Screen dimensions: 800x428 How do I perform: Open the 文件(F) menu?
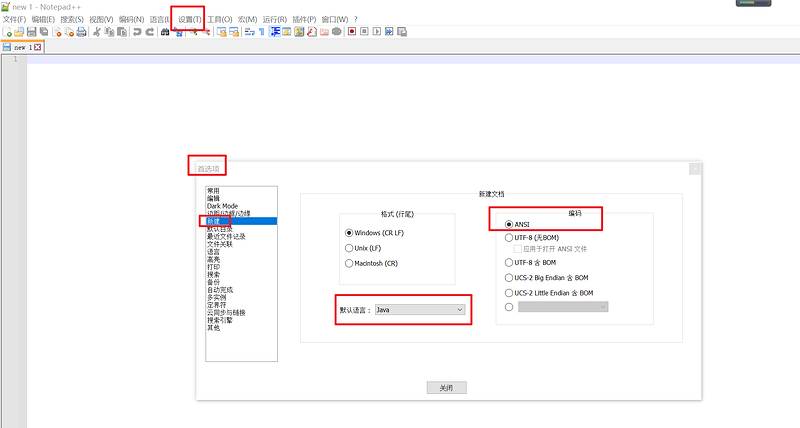coord(14,19)
